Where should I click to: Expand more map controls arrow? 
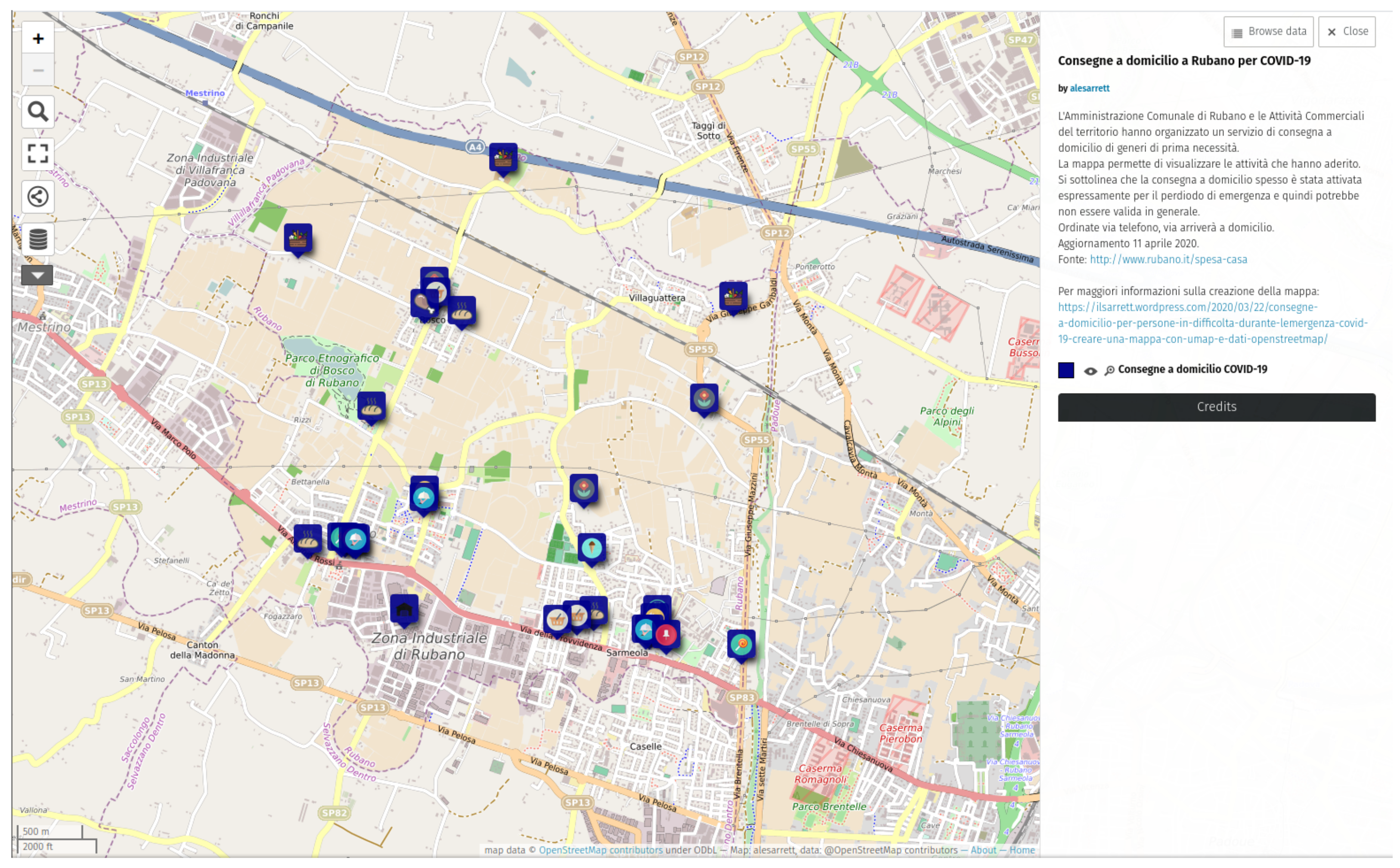(x=37, y=275)
